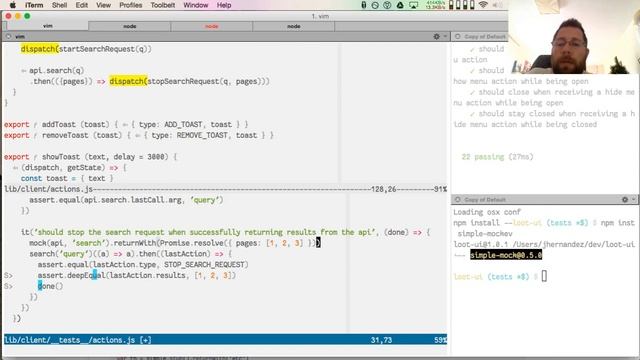Open the AirPlay display menu bar icon
640x360 pixels.
[x=413, y=5]
